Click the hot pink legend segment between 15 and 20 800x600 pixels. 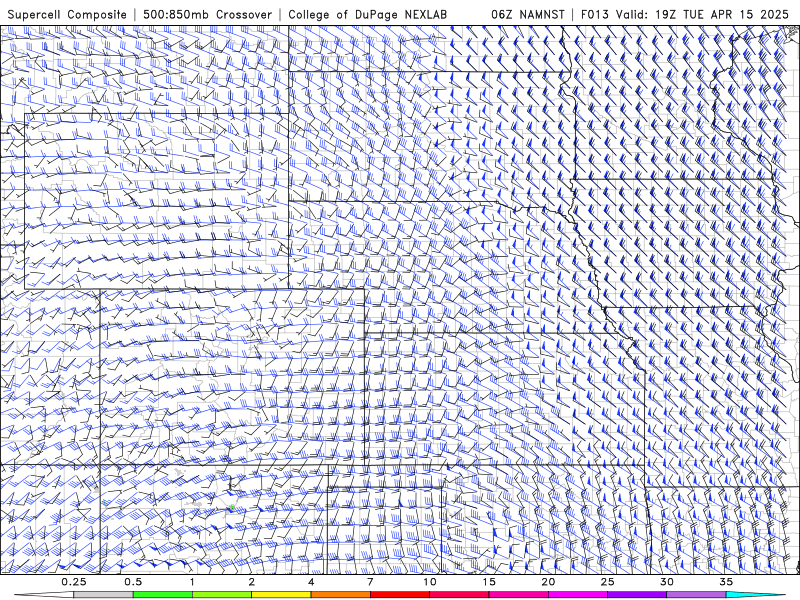click(x=518, y=595)
